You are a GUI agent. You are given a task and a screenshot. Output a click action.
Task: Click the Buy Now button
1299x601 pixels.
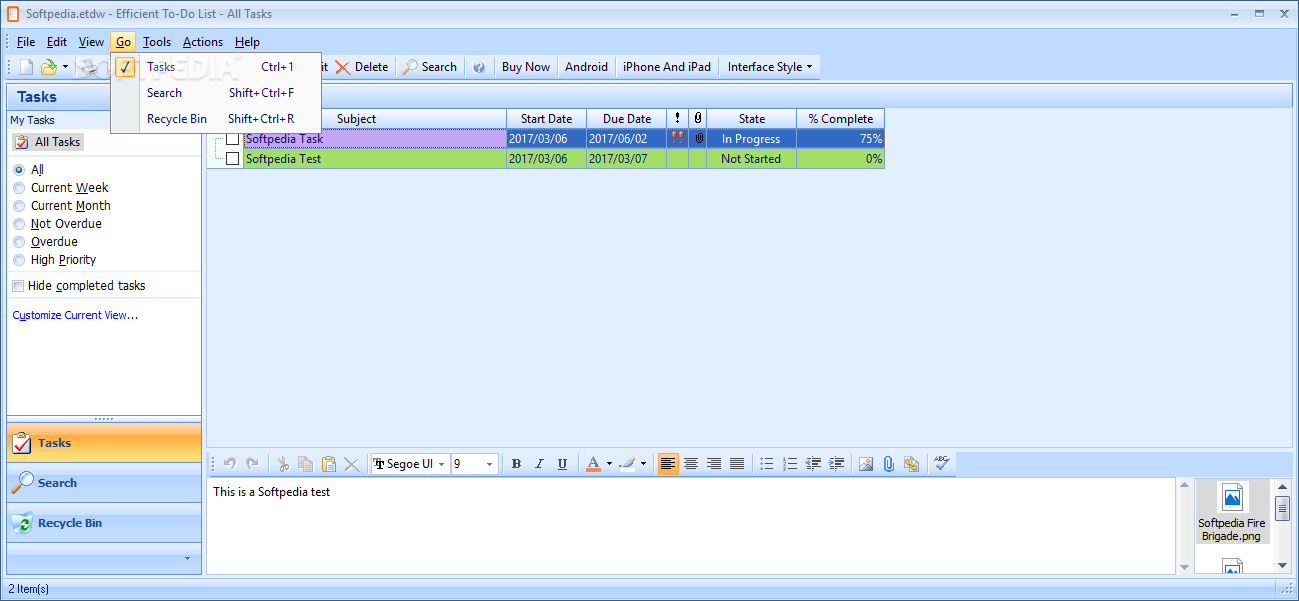[525, 67]
